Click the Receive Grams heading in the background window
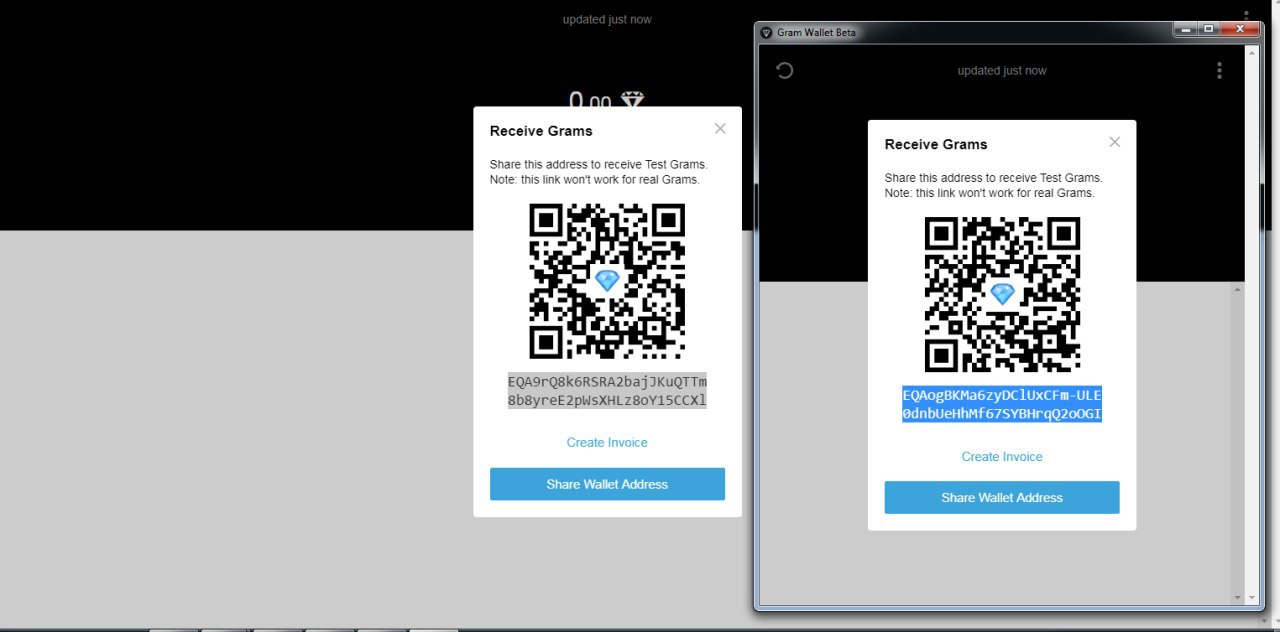Viewport: 1280px width, 632px height. [541, 131]
